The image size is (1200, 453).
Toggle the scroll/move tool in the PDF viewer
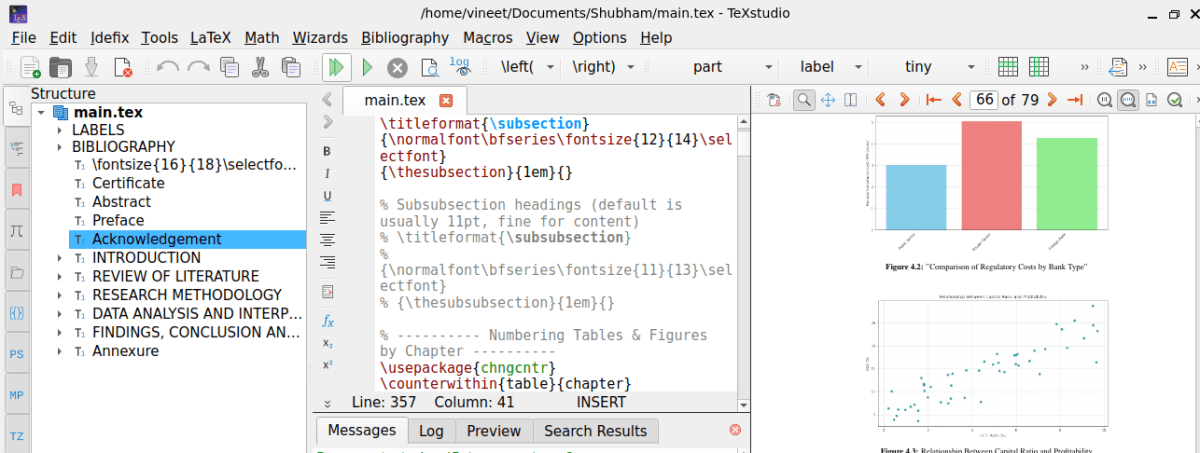[828, 99]
